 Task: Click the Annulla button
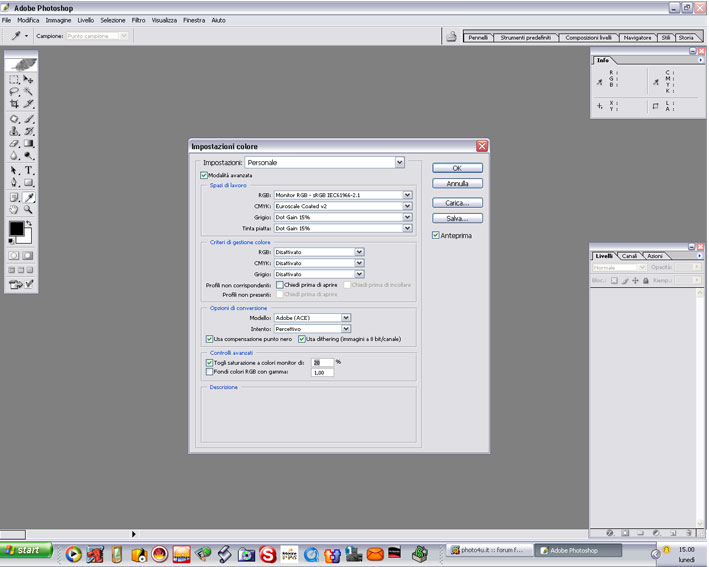click(x=457, y=184)
